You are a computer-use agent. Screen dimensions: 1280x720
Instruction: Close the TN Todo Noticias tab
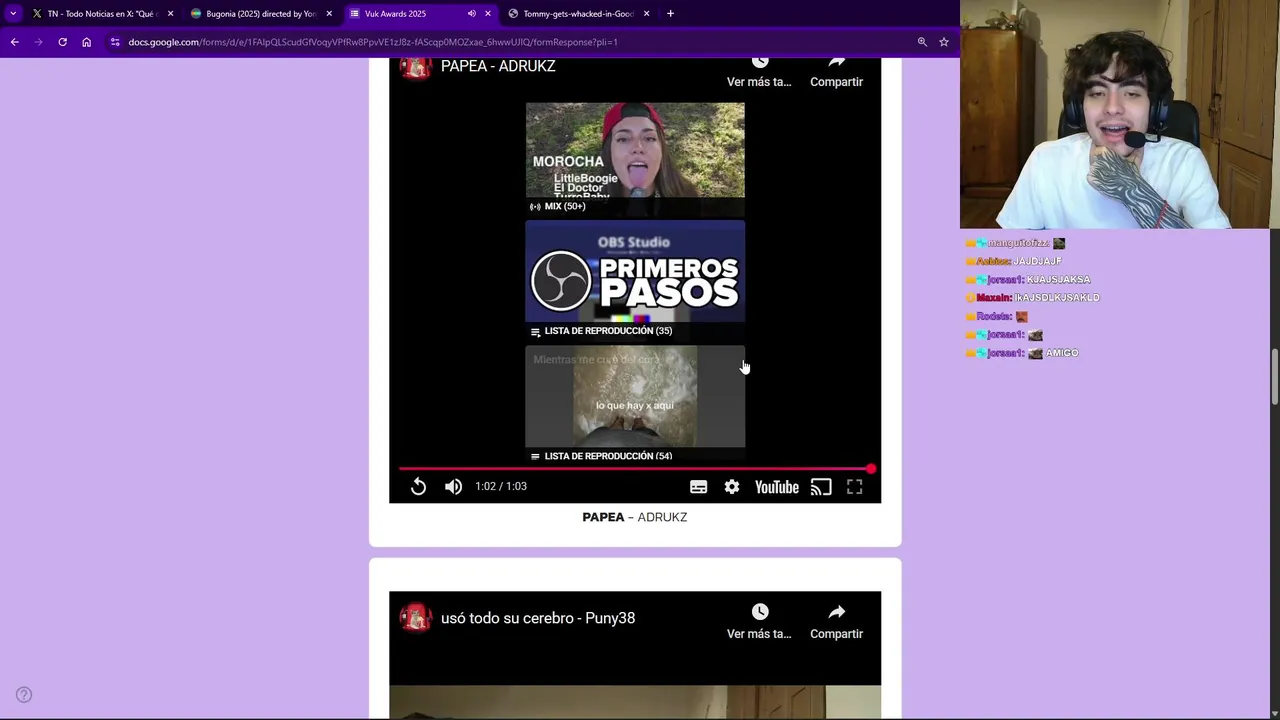[170, 14]
